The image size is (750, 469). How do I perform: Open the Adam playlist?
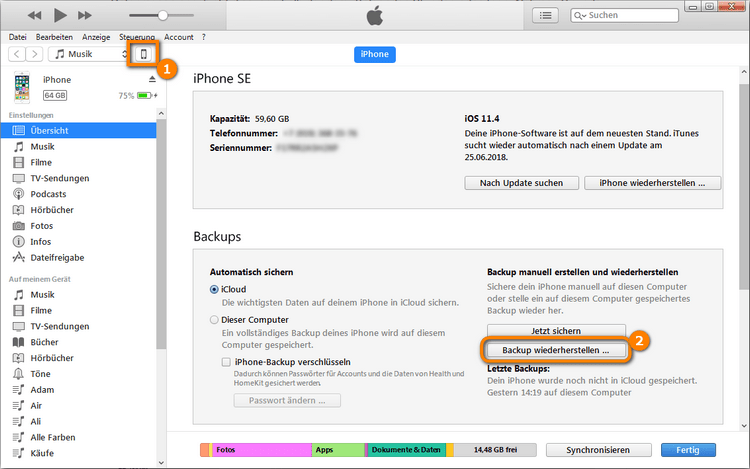pyautogui.click(x=42, y=390)
